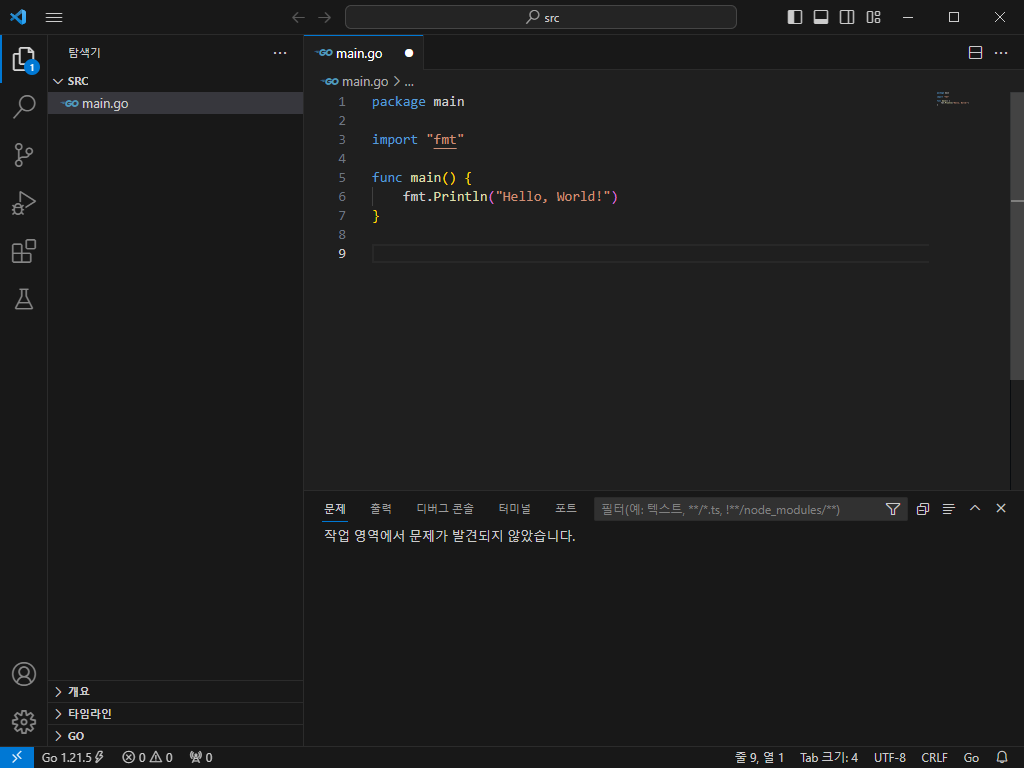
Task: Click the Accounts icon
Action: click(24, 674)
